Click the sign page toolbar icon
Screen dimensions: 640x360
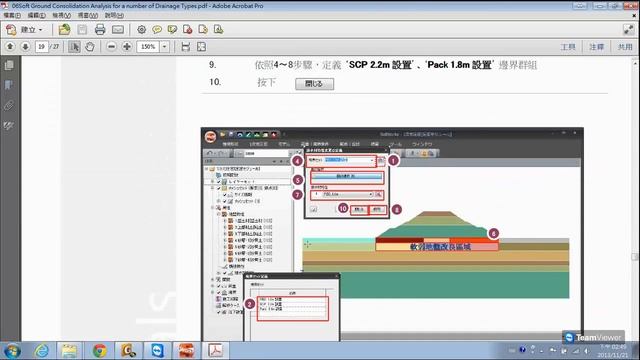pos(218,29)
